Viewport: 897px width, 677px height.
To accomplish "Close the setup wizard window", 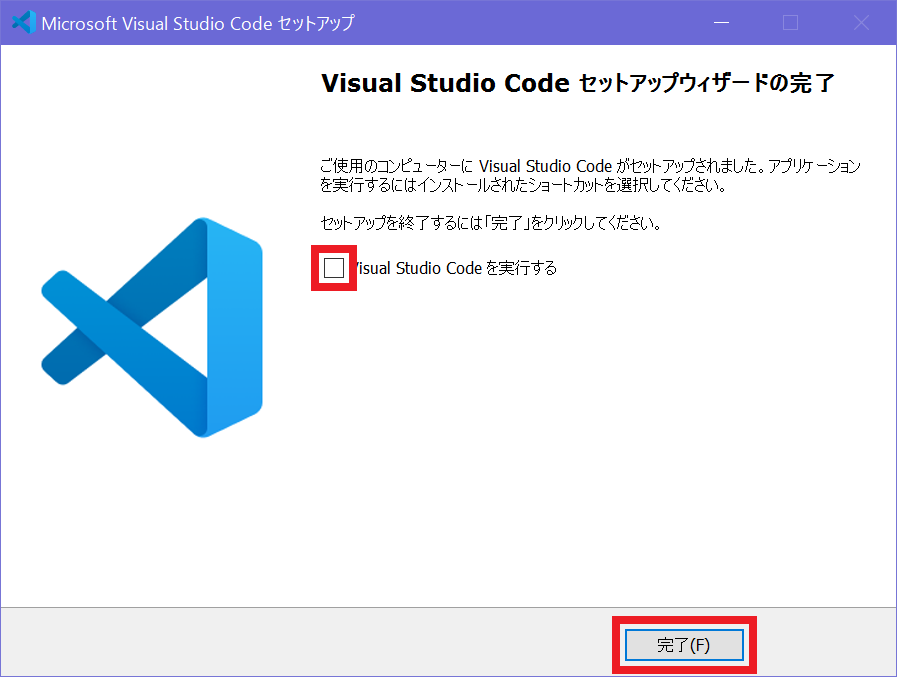I will [860, 23].
